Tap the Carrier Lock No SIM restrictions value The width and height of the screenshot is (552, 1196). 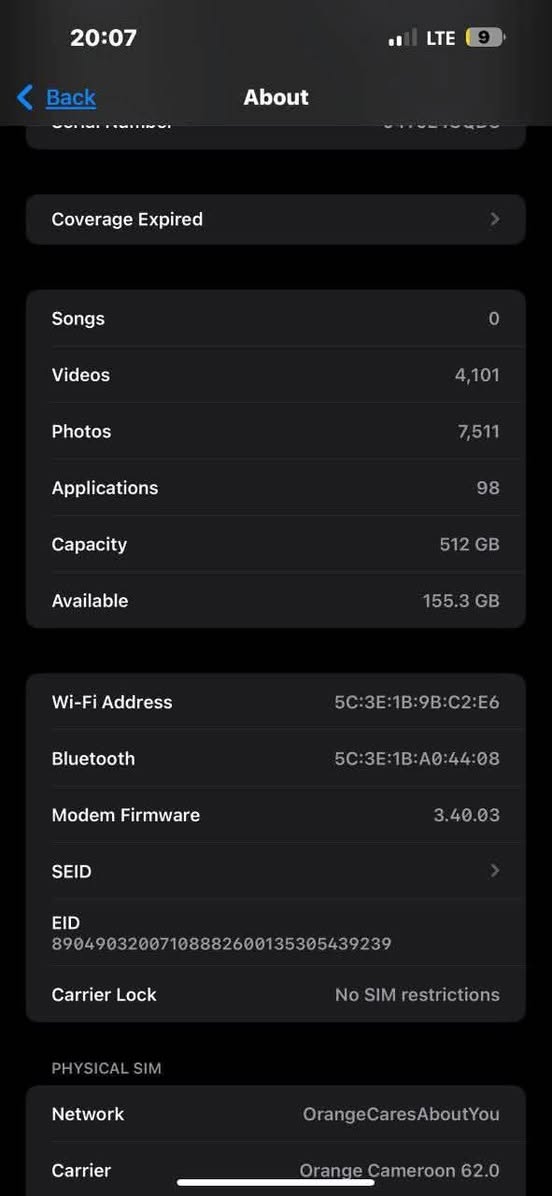pos(418,995)
